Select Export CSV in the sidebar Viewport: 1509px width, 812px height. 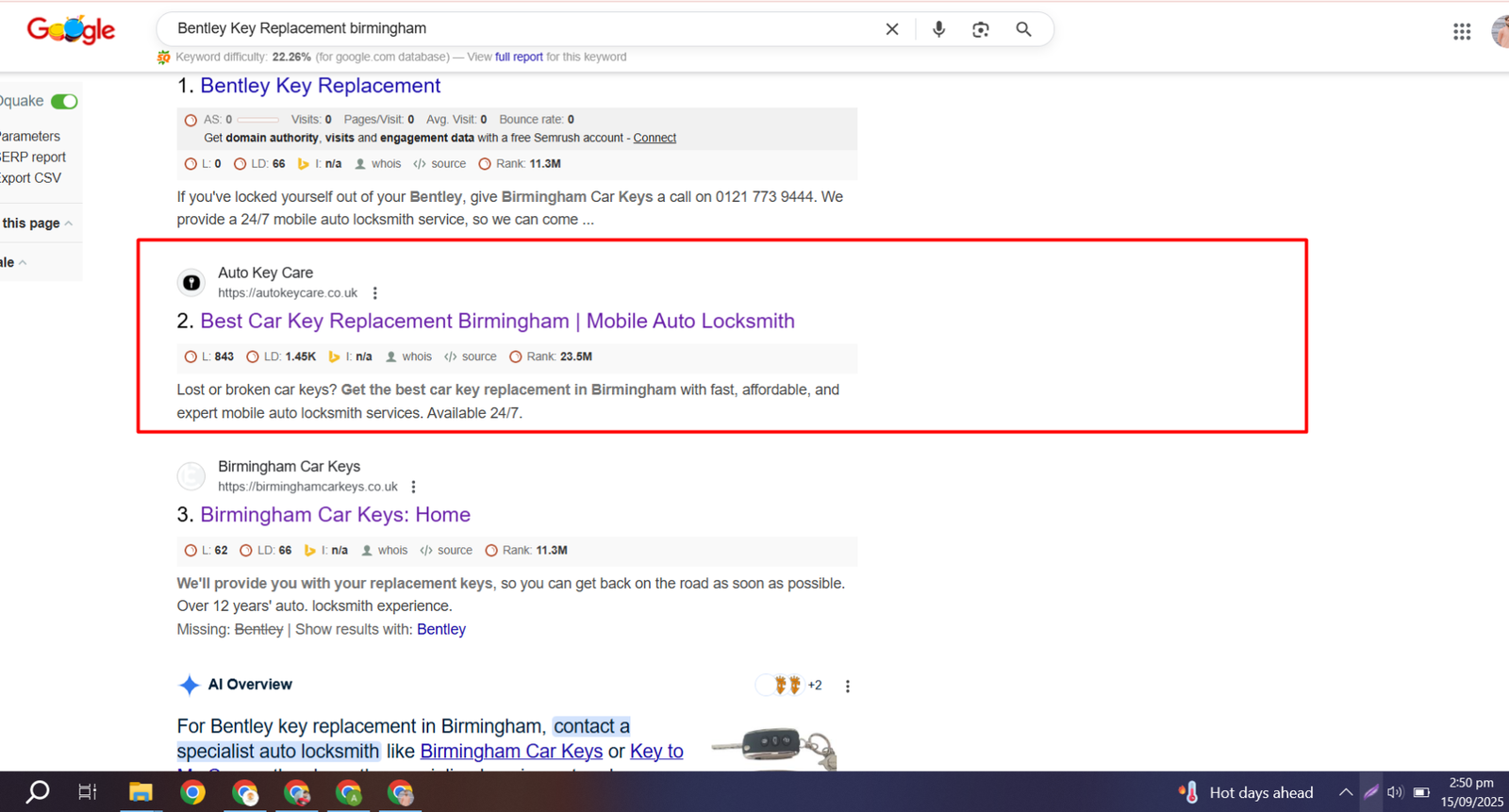tap(31, 178)
